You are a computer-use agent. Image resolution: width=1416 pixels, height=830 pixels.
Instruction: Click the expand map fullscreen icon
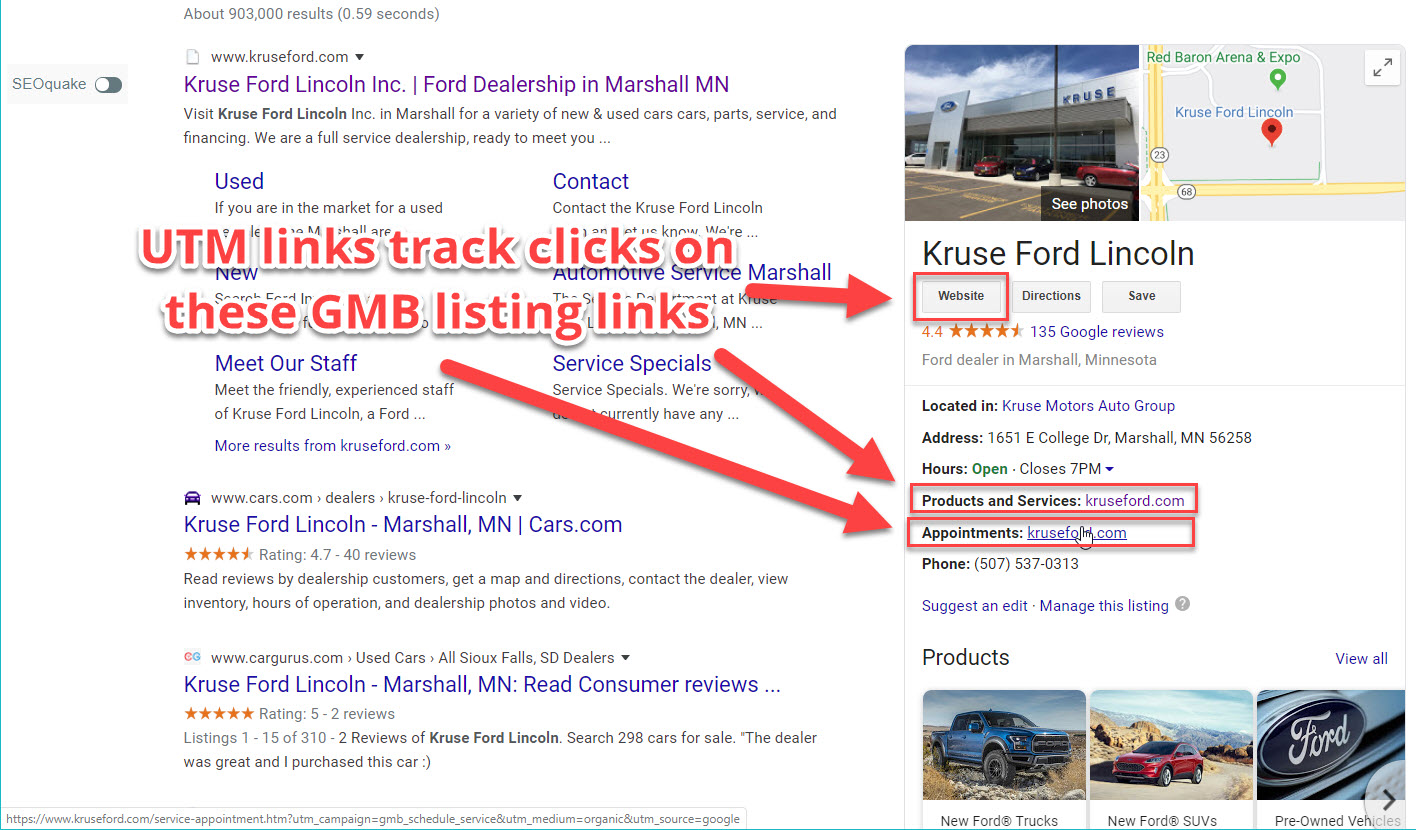[1383, 67]
